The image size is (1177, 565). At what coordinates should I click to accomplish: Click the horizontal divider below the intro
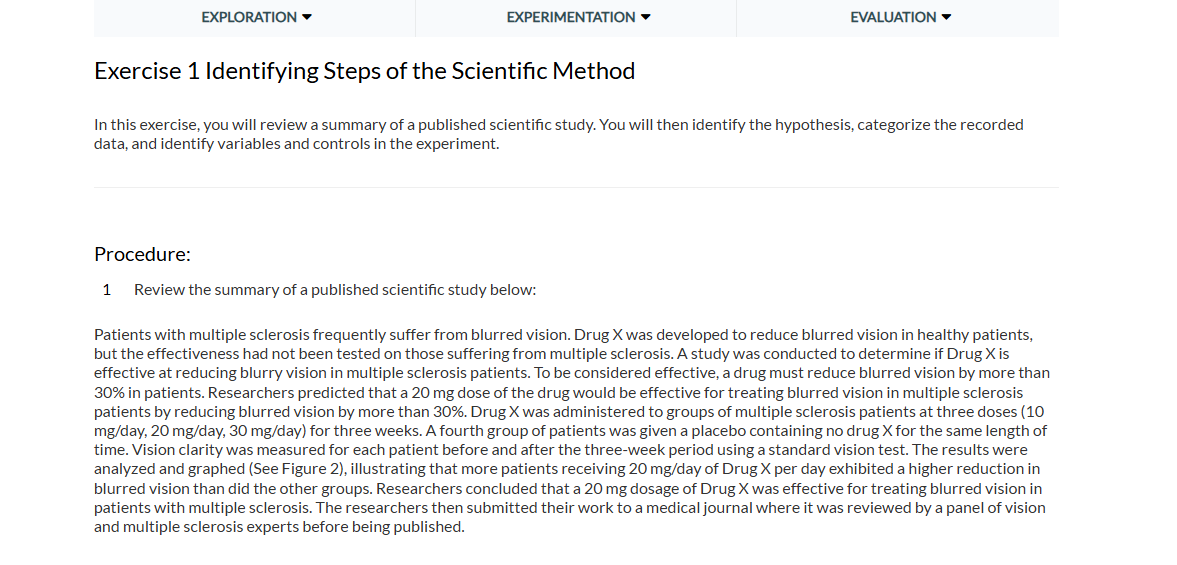576,187
